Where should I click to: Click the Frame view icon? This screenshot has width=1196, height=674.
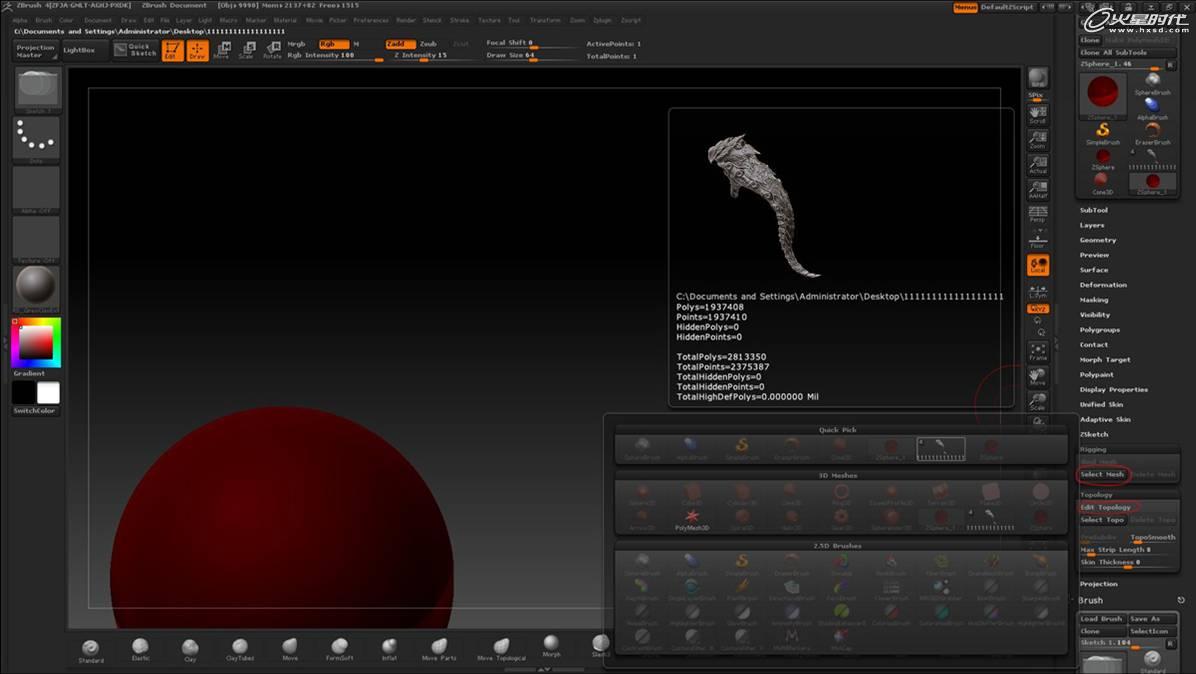[1038, 351]
